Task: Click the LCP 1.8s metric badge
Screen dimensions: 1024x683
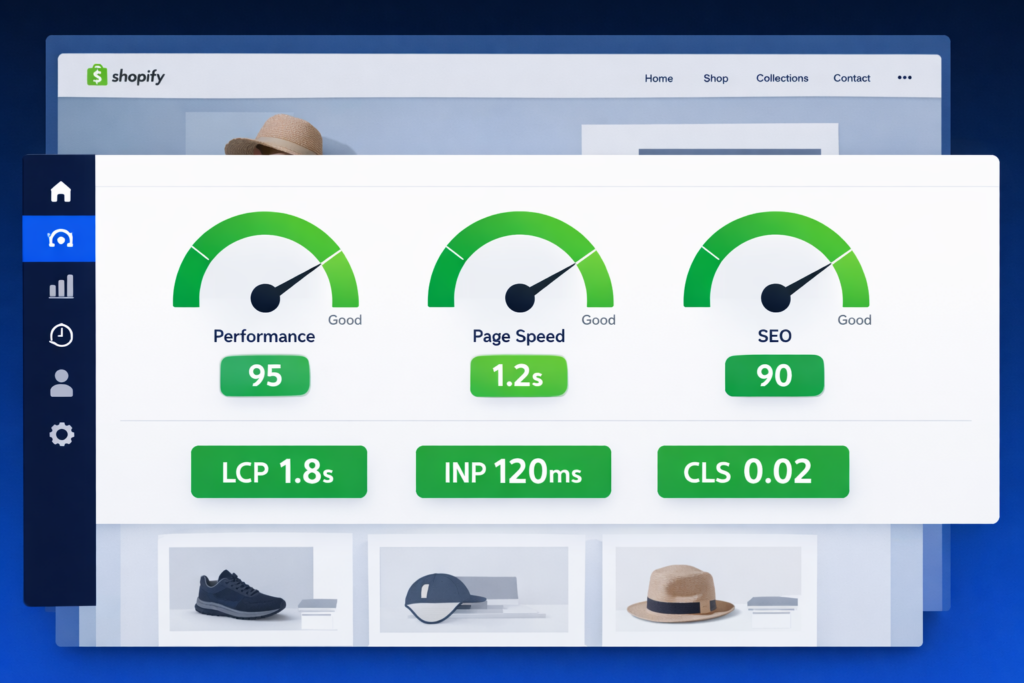Action: tap(279, 471)
